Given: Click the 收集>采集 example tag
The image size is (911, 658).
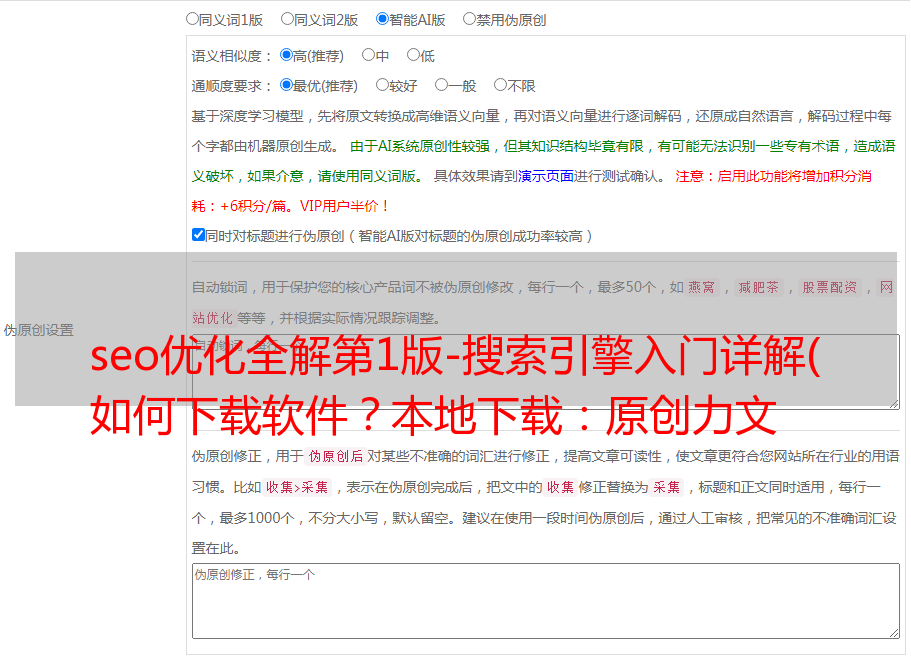Looking at the screenshot, I should point(297,487).
